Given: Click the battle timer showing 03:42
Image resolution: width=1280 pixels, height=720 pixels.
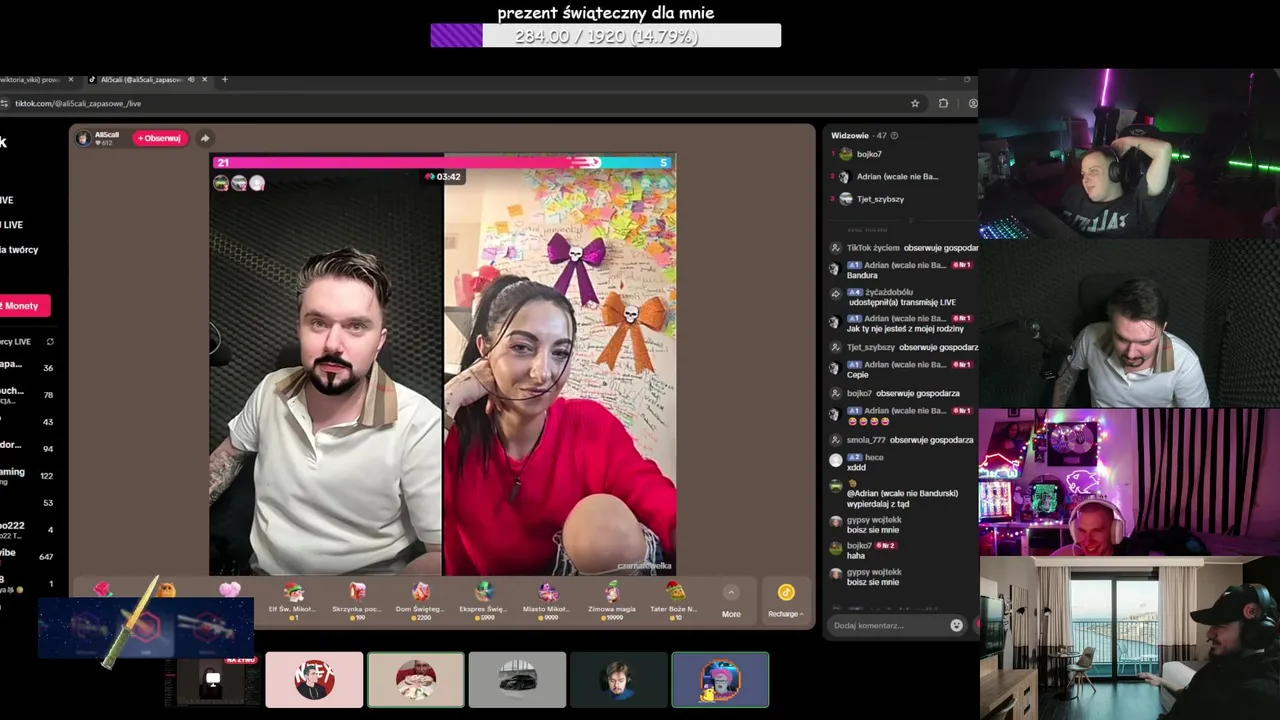Looking at the screenshot, I should (x=443, y=177).
